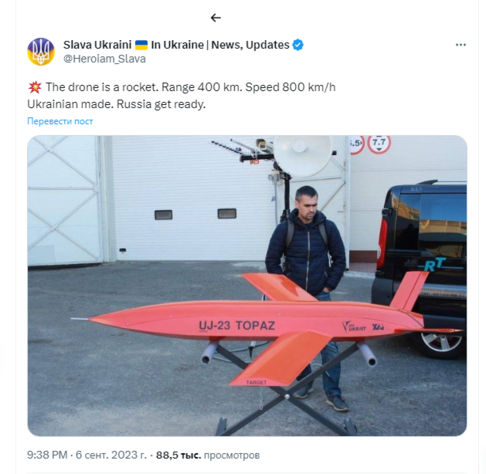The image size is (486, 474).
Task: Click the 7.7 height limit sign in photo
Action: pyautogui.click(x=379, y=144)
